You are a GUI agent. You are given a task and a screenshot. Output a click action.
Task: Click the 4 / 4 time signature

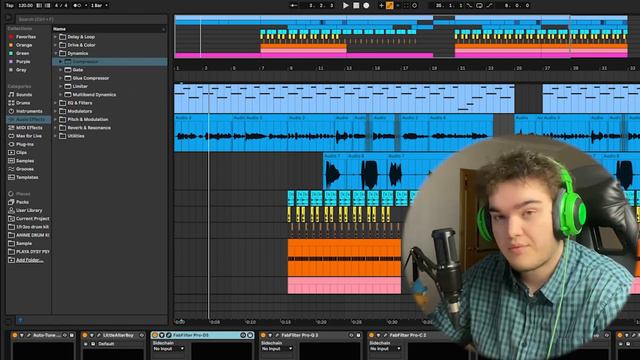pos(62,5)
